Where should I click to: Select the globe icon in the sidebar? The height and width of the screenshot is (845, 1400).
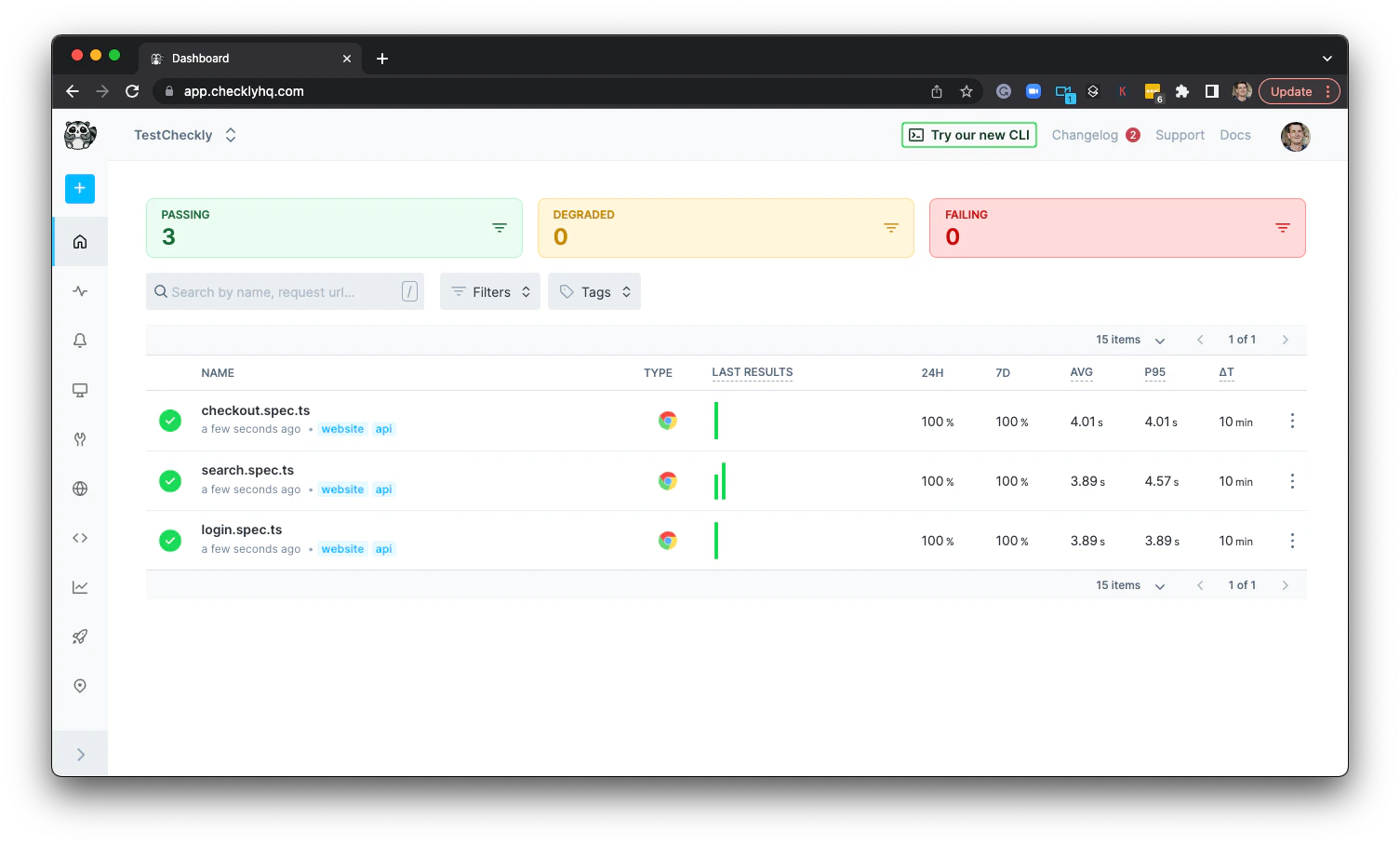(x=79, y=488)
